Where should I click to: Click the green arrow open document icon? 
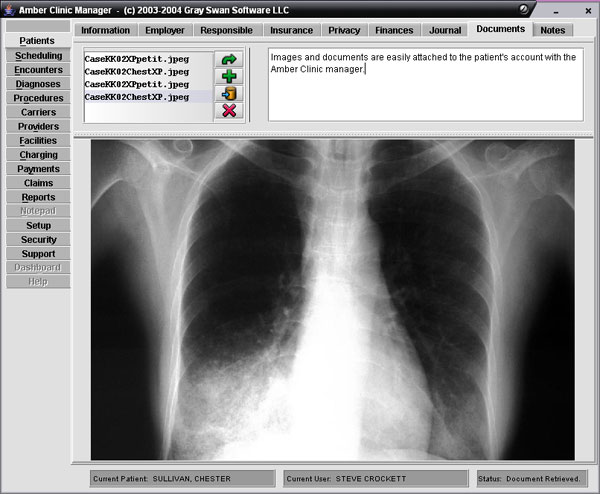tap(229, 60)
